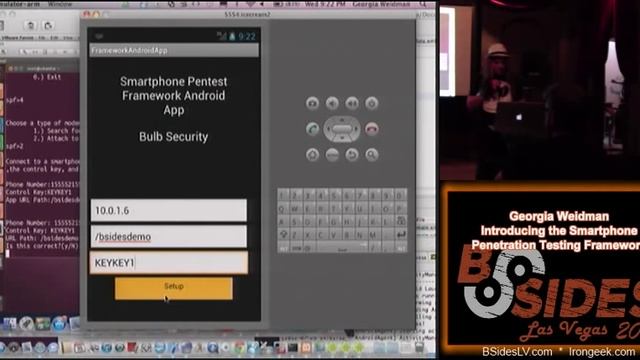Click the Chrome icon in the Dock

pos(240,347)
